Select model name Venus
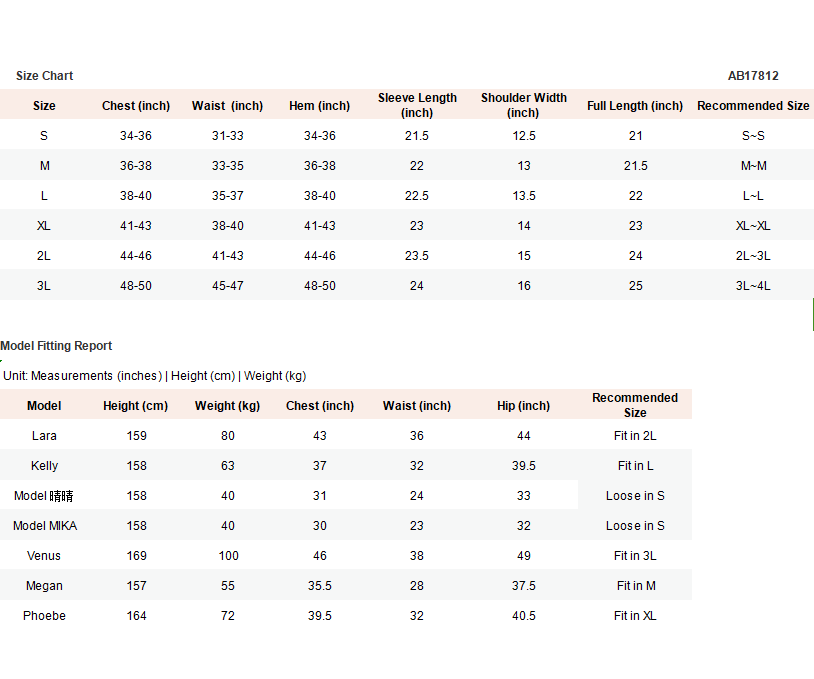This screenshot has height=679, width=814. [44, 556]
